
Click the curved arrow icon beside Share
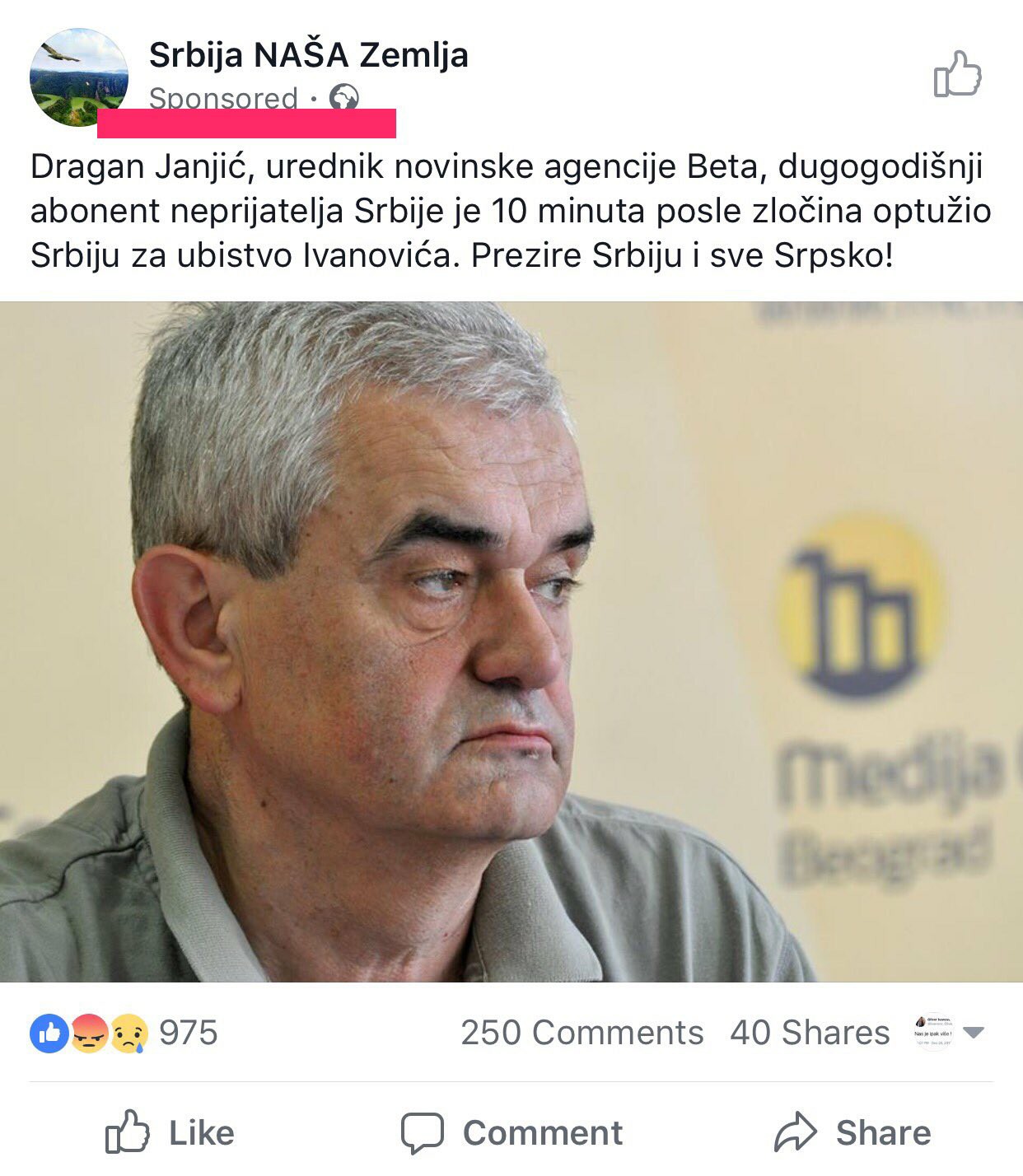[x=795, y=1132]
